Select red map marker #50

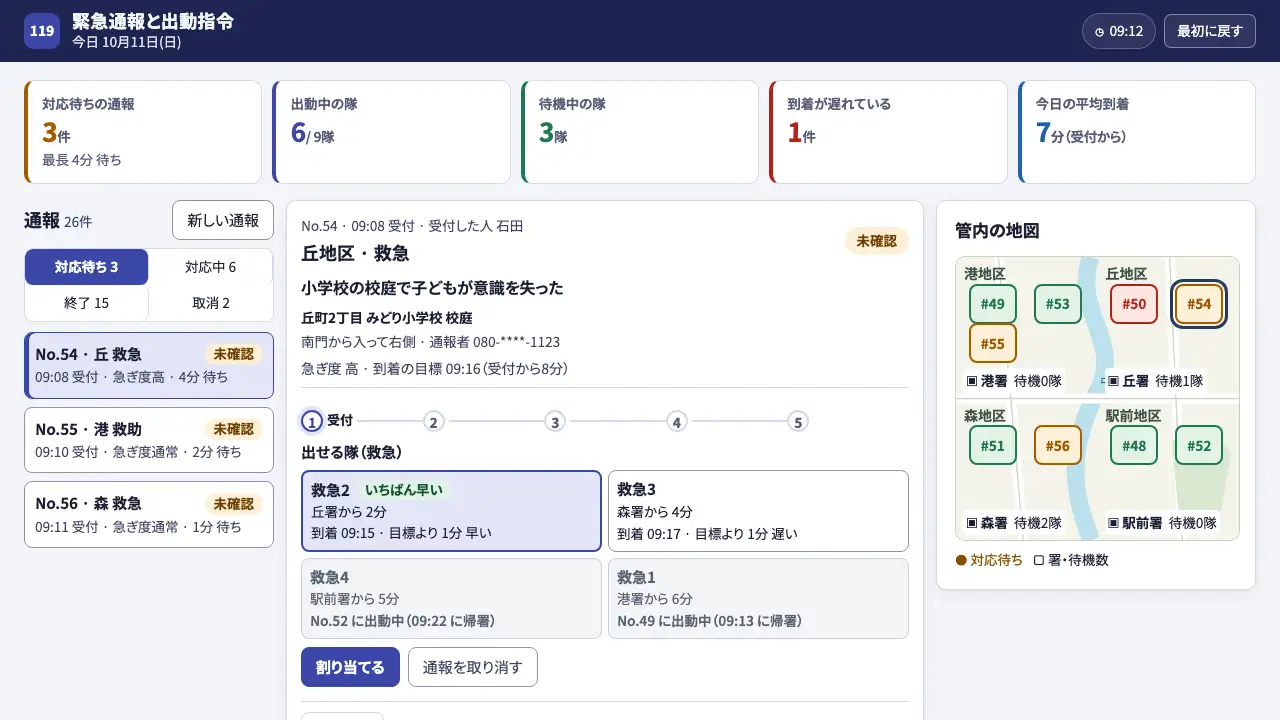coord(1134,304)
